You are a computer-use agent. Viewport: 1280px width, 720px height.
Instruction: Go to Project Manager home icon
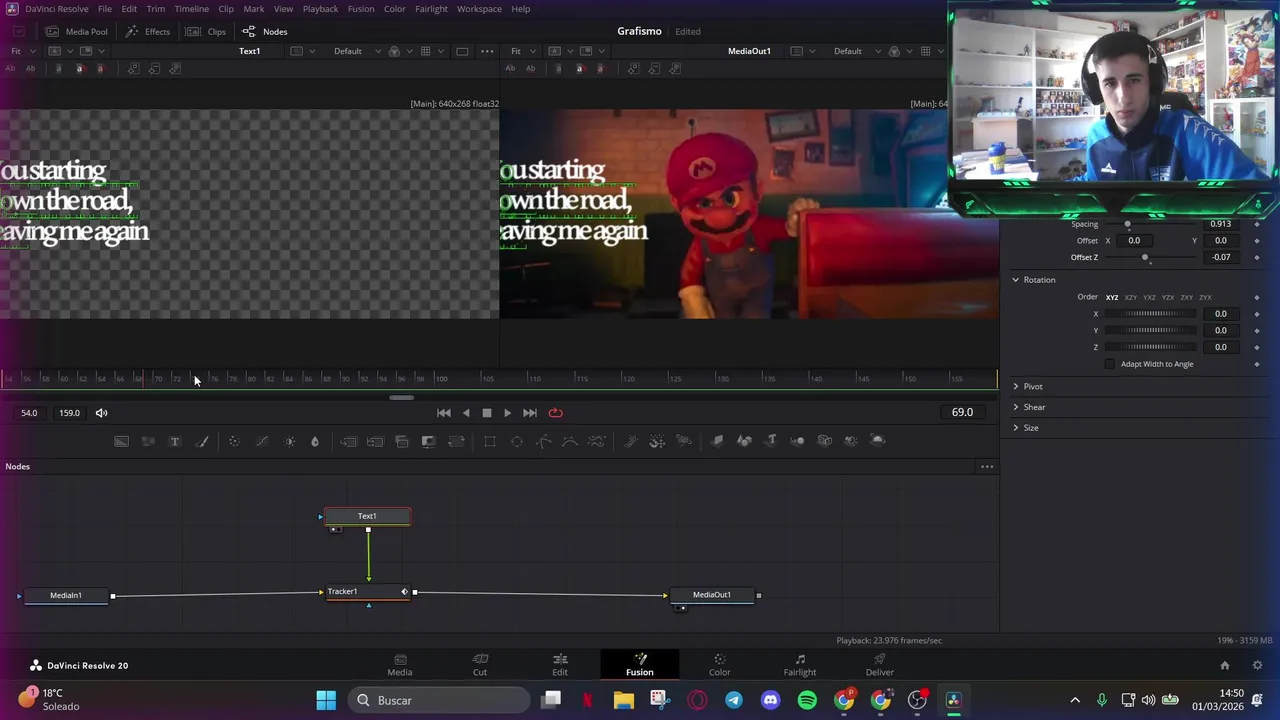(x=1224, y=665)
